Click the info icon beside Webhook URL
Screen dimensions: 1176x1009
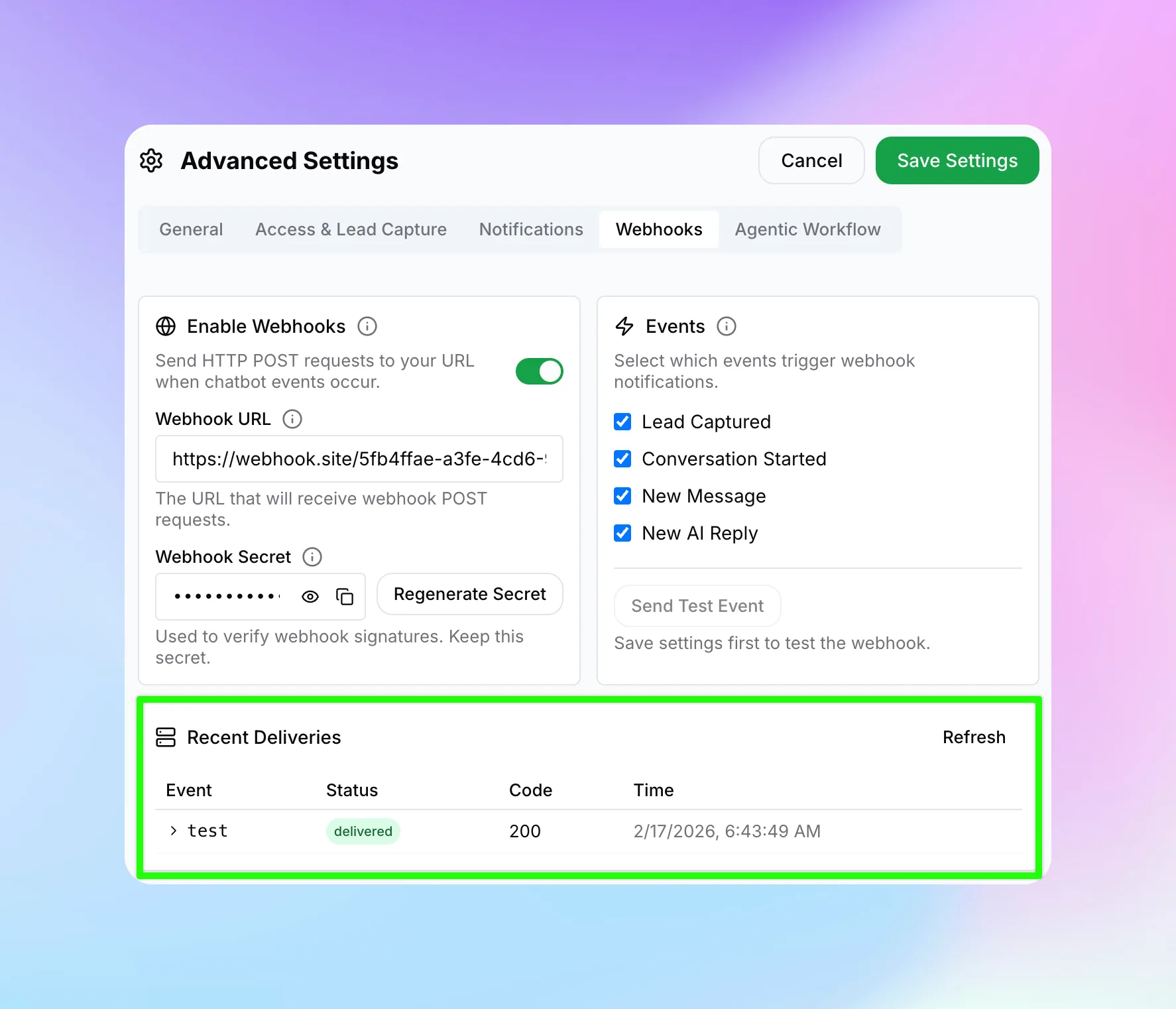pyautogui.click(x=292, y=419)
